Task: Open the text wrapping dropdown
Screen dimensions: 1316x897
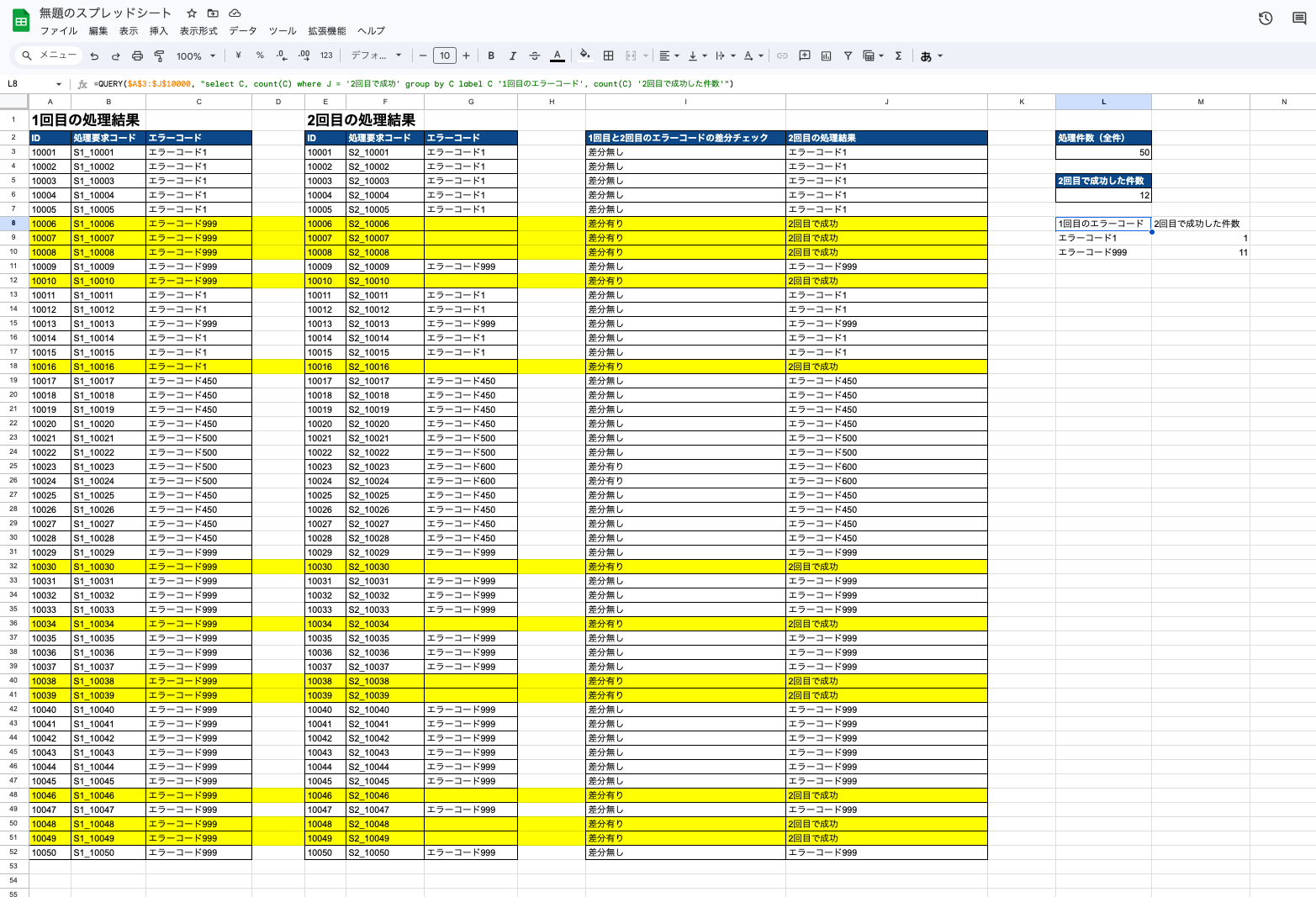Action: (726, 55)
